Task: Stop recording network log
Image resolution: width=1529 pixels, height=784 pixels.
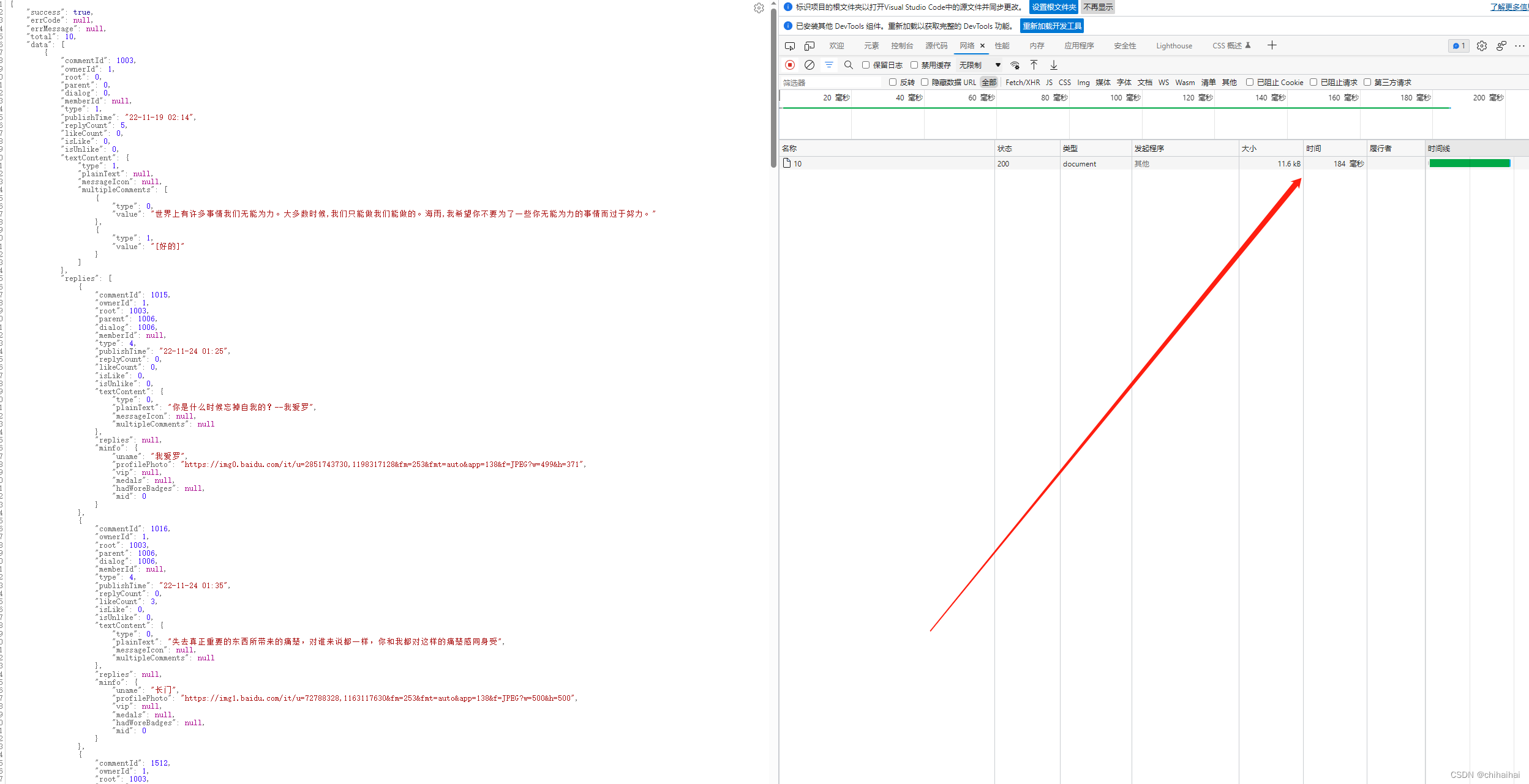Action: pos(790,65)
